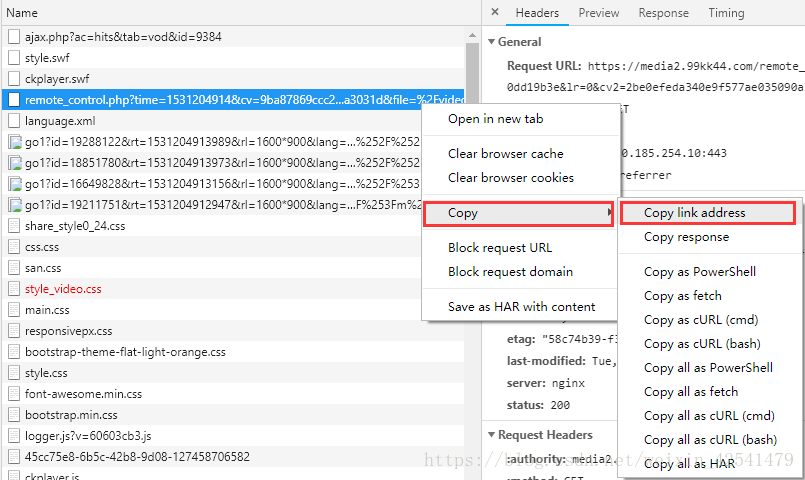Click stylesheet icon beside san.css
This screenshot has width=805, height=480.
tap(14, 268)
